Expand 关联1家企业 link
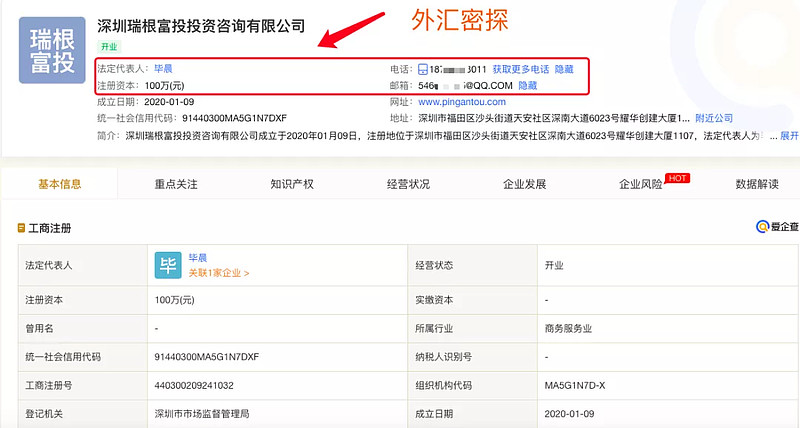The image size is (800, 428). click(x=219, y=273)
